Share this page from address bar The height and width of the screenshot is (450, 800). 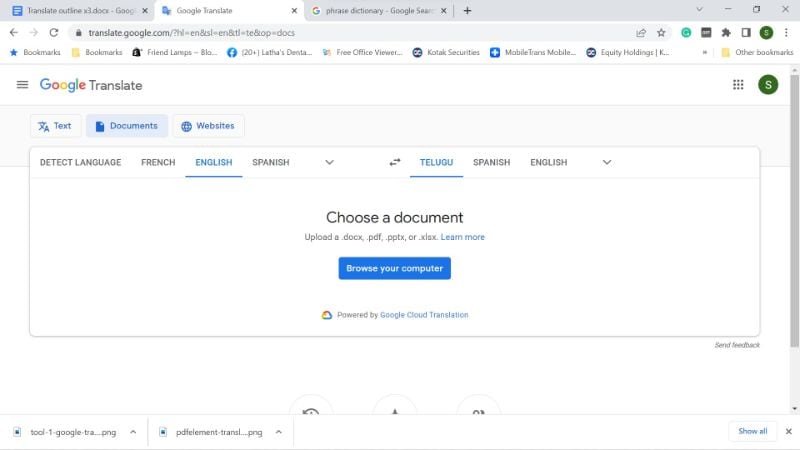pos(641,33)
